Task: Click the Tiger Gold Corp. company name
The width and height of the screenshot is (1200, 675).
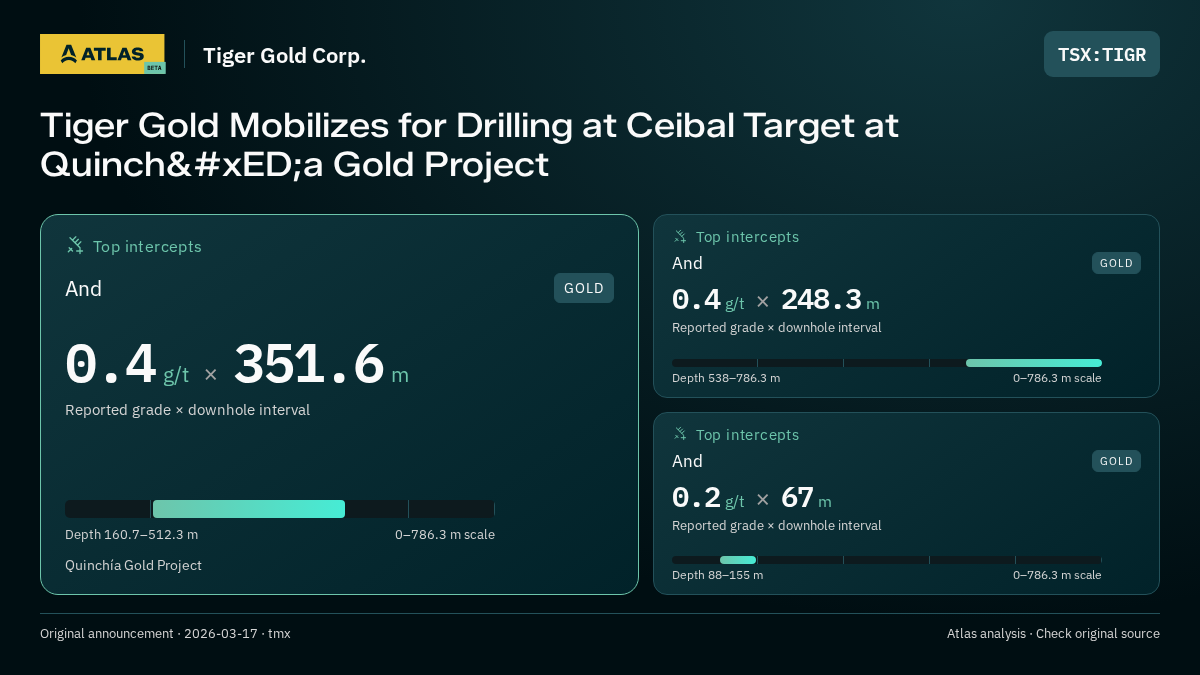Action: pyautogui.click(x=285, y=55)
